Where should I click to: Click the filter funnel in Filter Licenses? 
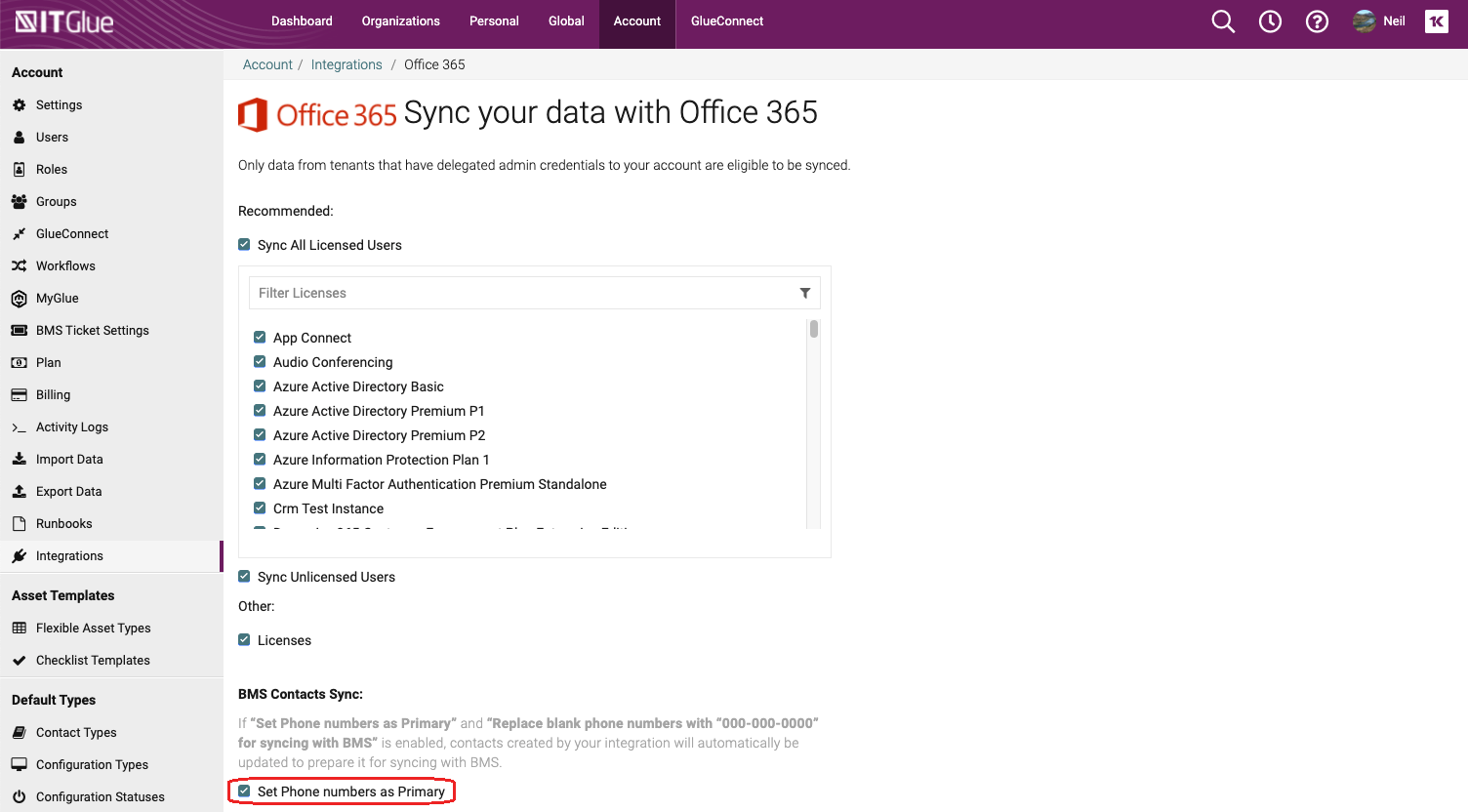click(805, 293)
